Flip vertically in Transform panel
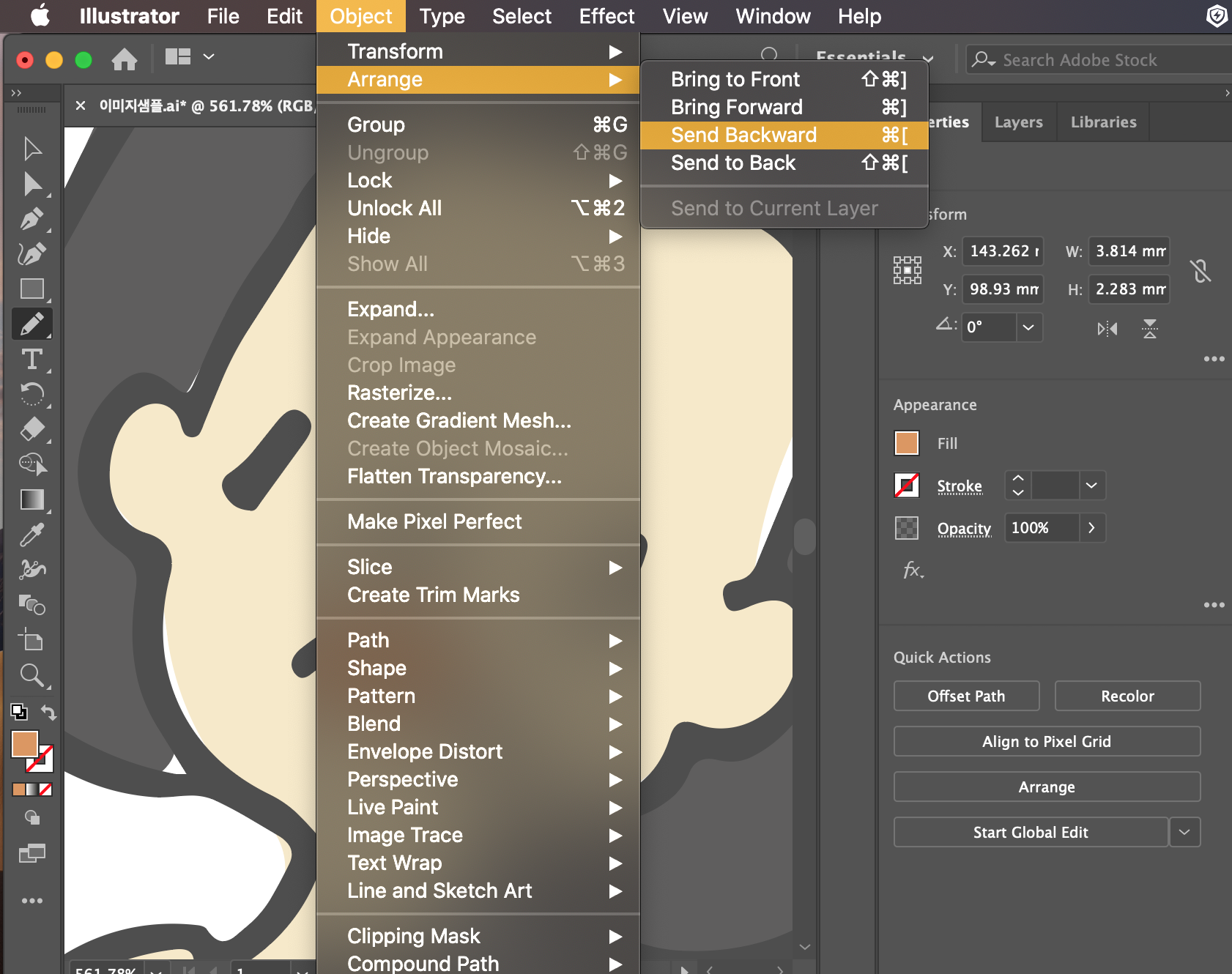 click(x=1150, y=329)
